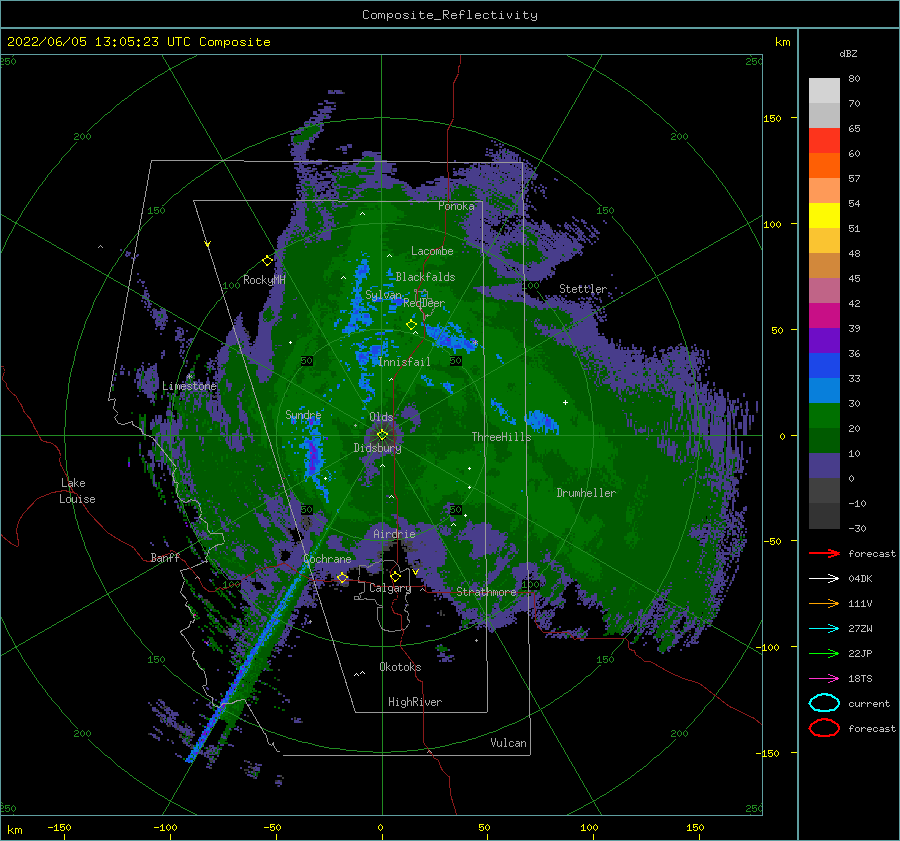
Task: Click the RedDeer city label
Action: [x=424, y=303]
